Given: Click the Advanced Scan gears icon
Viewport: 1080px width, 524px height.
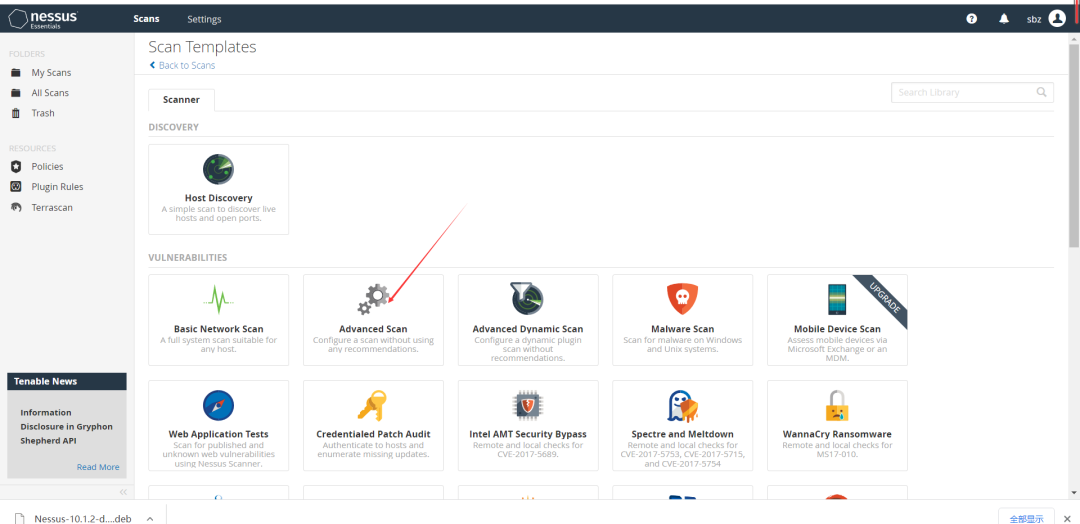Looking at the screenshot, I should pyautogui.click(x=373, y=299).
